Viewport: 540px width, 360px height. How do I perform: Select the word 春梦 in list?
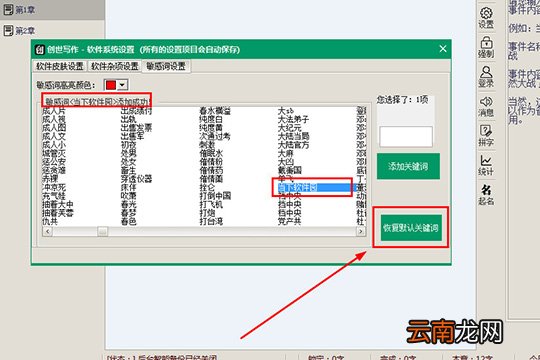coord(128,213)
